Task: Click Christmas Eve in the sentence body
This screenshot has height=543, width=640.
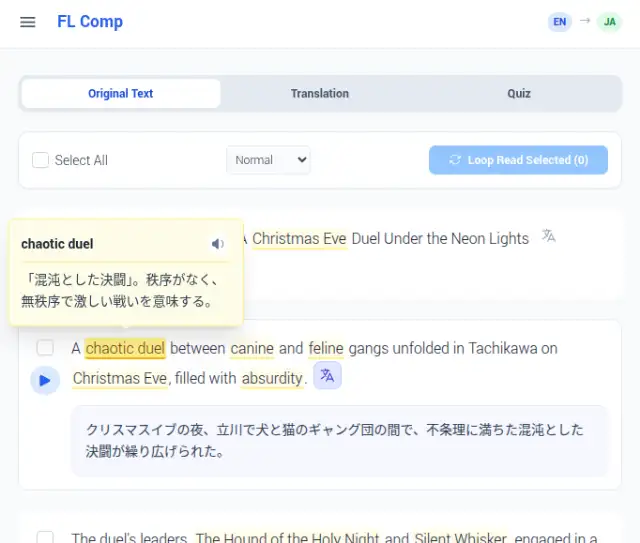Action: coord(120,378)
